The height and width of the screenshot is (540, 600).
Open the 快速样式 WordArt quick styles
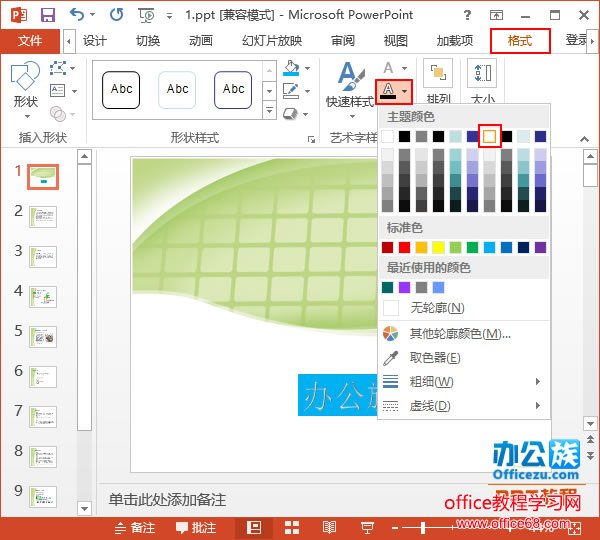tap(349, 85)
